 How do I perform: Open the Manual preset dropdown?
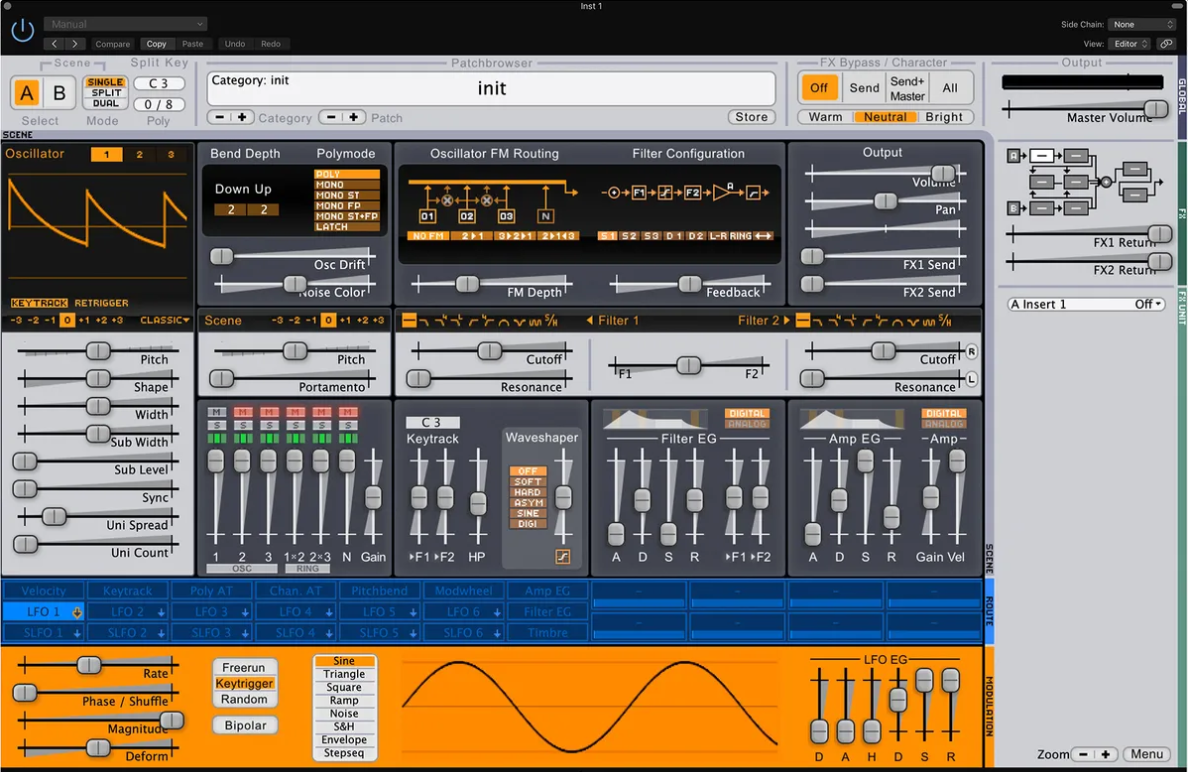point(125,24)
